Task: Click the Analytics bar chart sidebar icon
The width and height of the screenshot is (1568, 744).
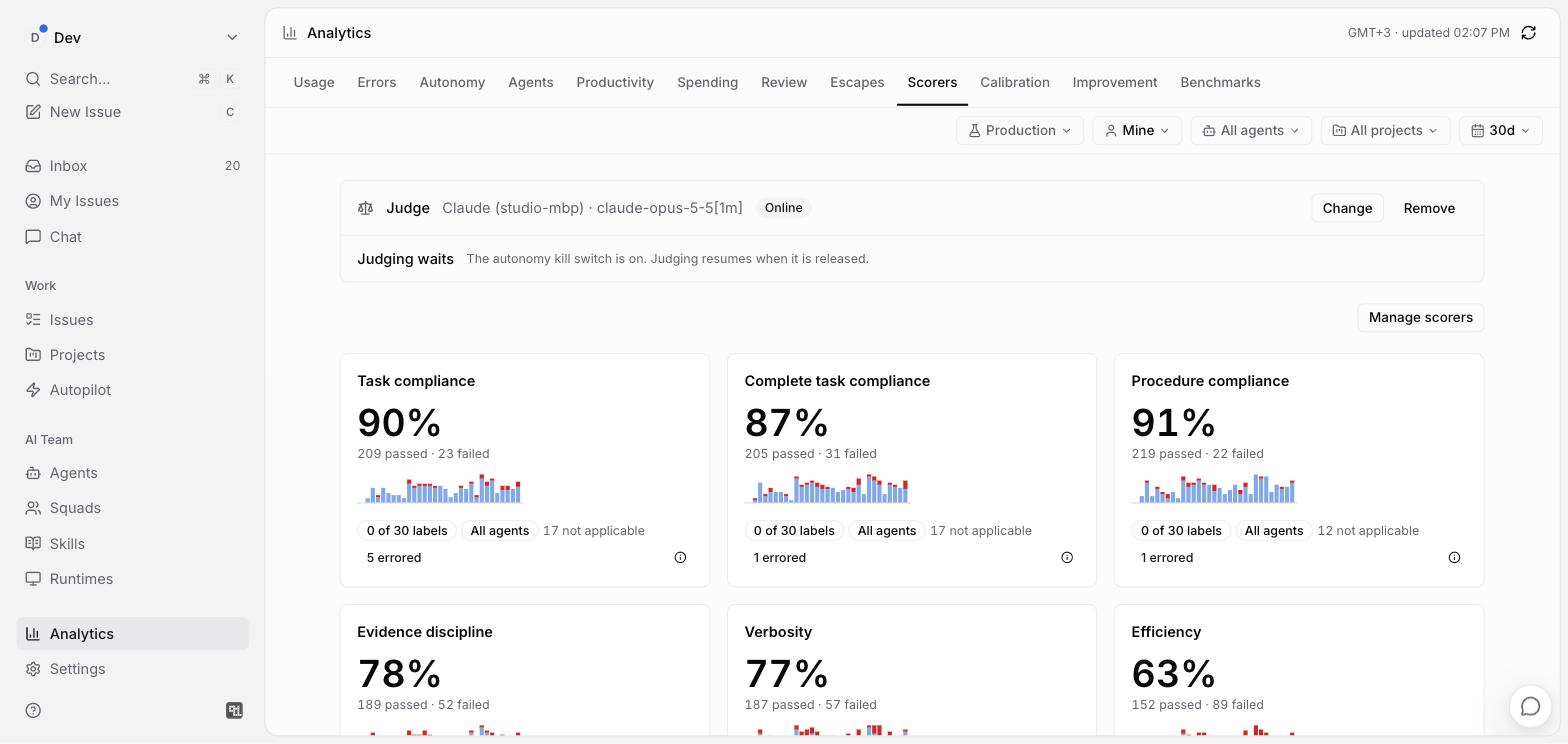Action: 33,634
